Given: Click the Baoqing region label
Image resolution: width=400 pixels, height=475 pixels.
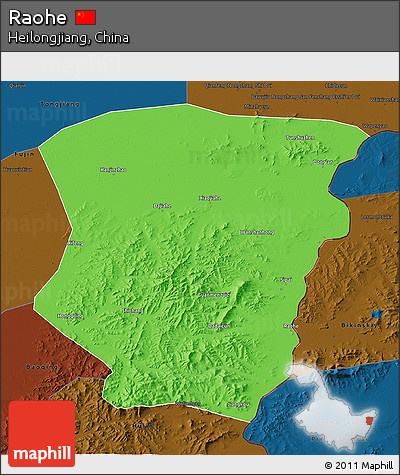Looking at the screenshot, I should tap(42, 367).
